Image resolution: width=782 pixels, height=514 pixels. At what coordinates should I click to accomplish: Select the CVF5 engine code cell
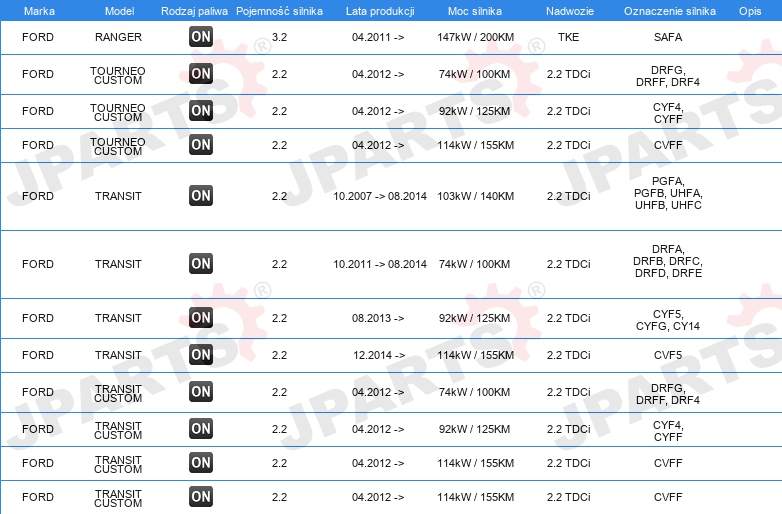668,355
